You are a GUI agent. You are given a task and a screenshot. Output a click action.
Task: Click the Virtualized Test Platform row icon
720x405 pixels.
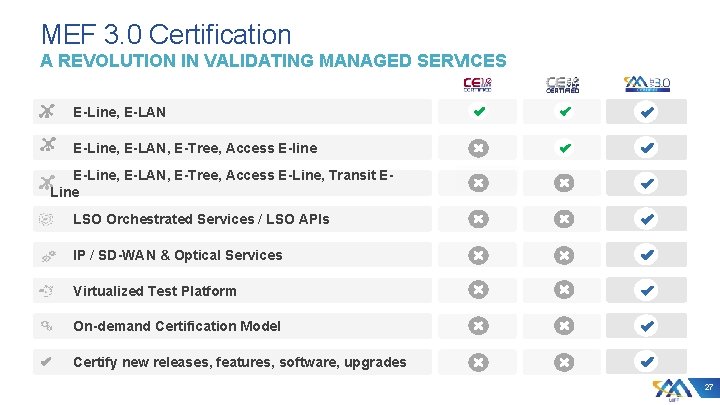(x=46, y=291)
